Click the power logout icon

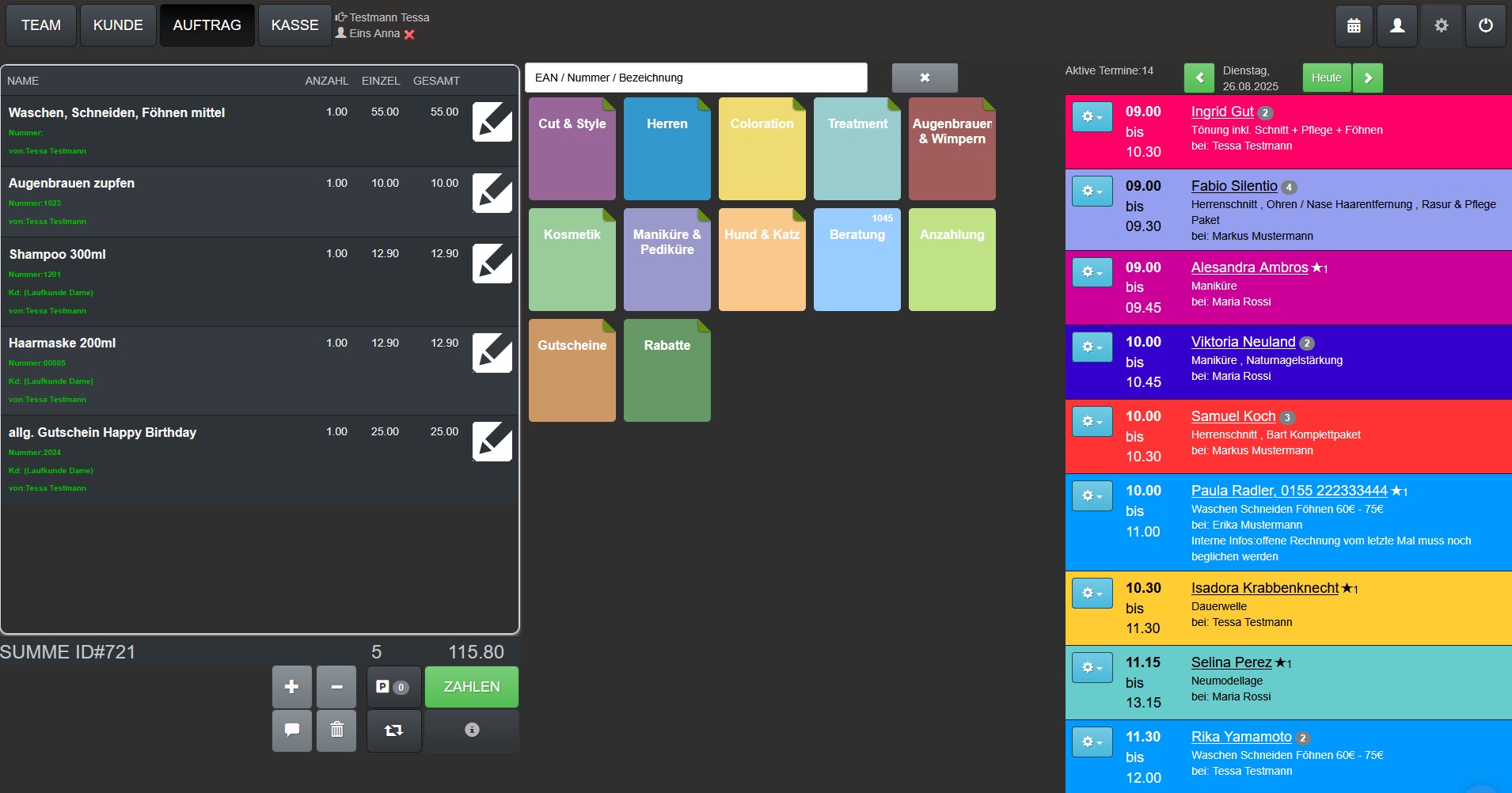[1485, 26]
